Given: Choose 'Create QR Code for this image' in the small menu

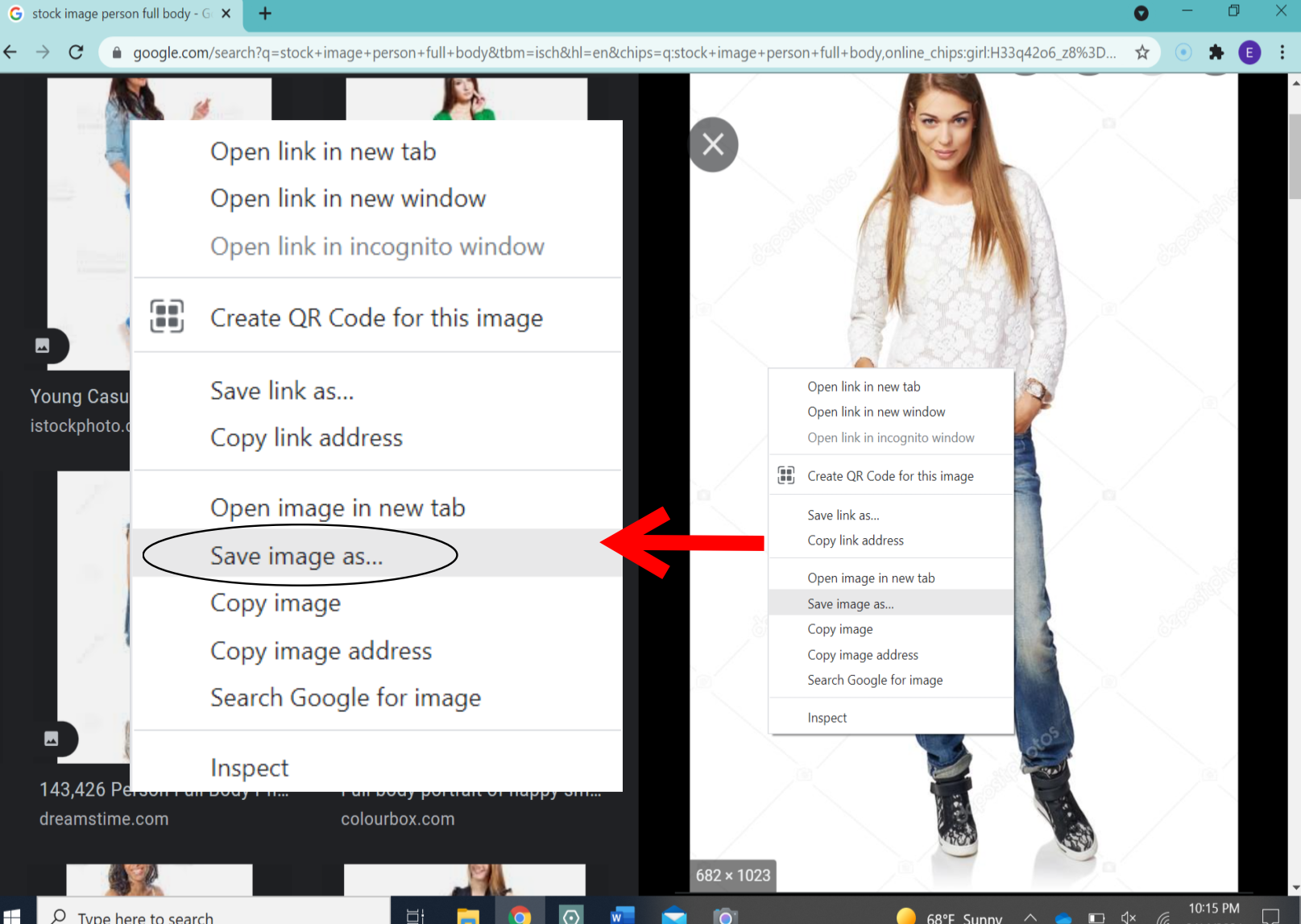Looking at the screenshot, I should [891, 476].
